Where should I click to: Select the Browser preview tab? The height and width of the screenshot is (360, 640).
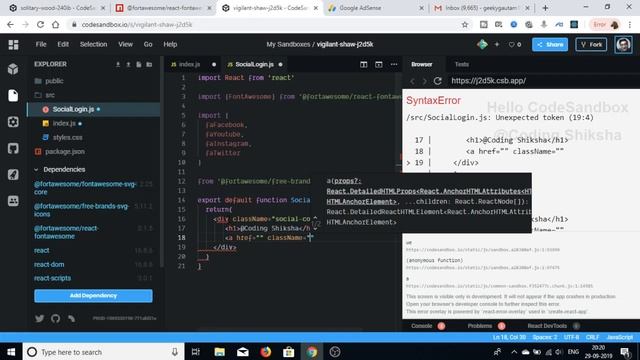coord(422,64)
